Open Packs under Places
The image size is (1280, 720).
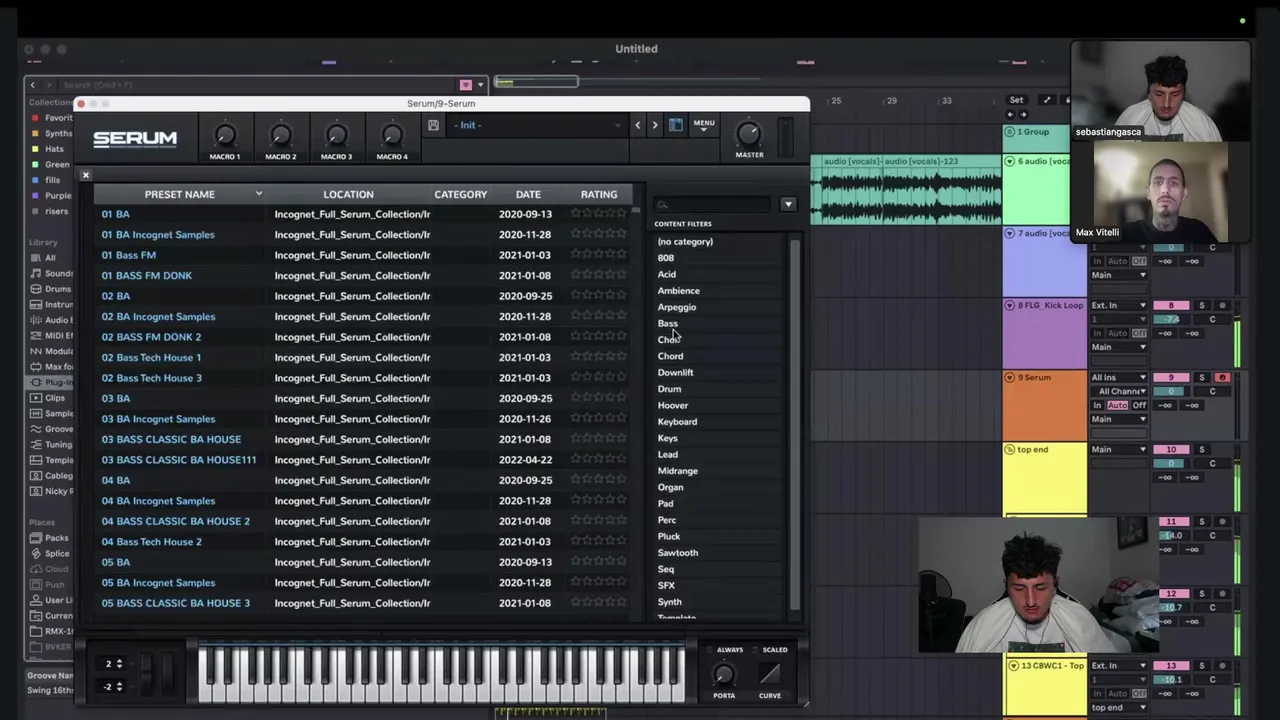[50, 538]
